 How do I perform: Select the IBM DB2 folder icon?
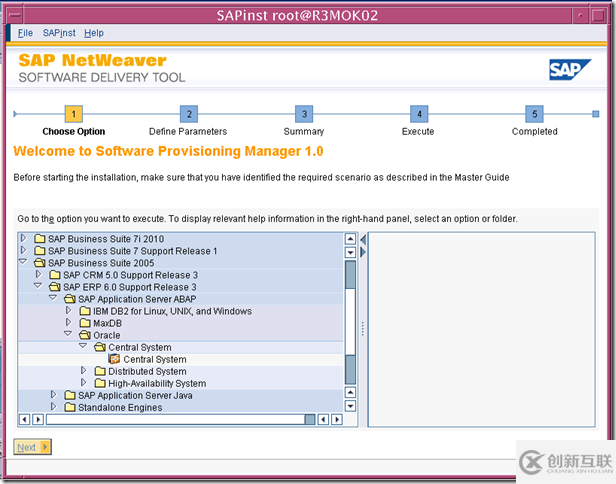(85, 311)
